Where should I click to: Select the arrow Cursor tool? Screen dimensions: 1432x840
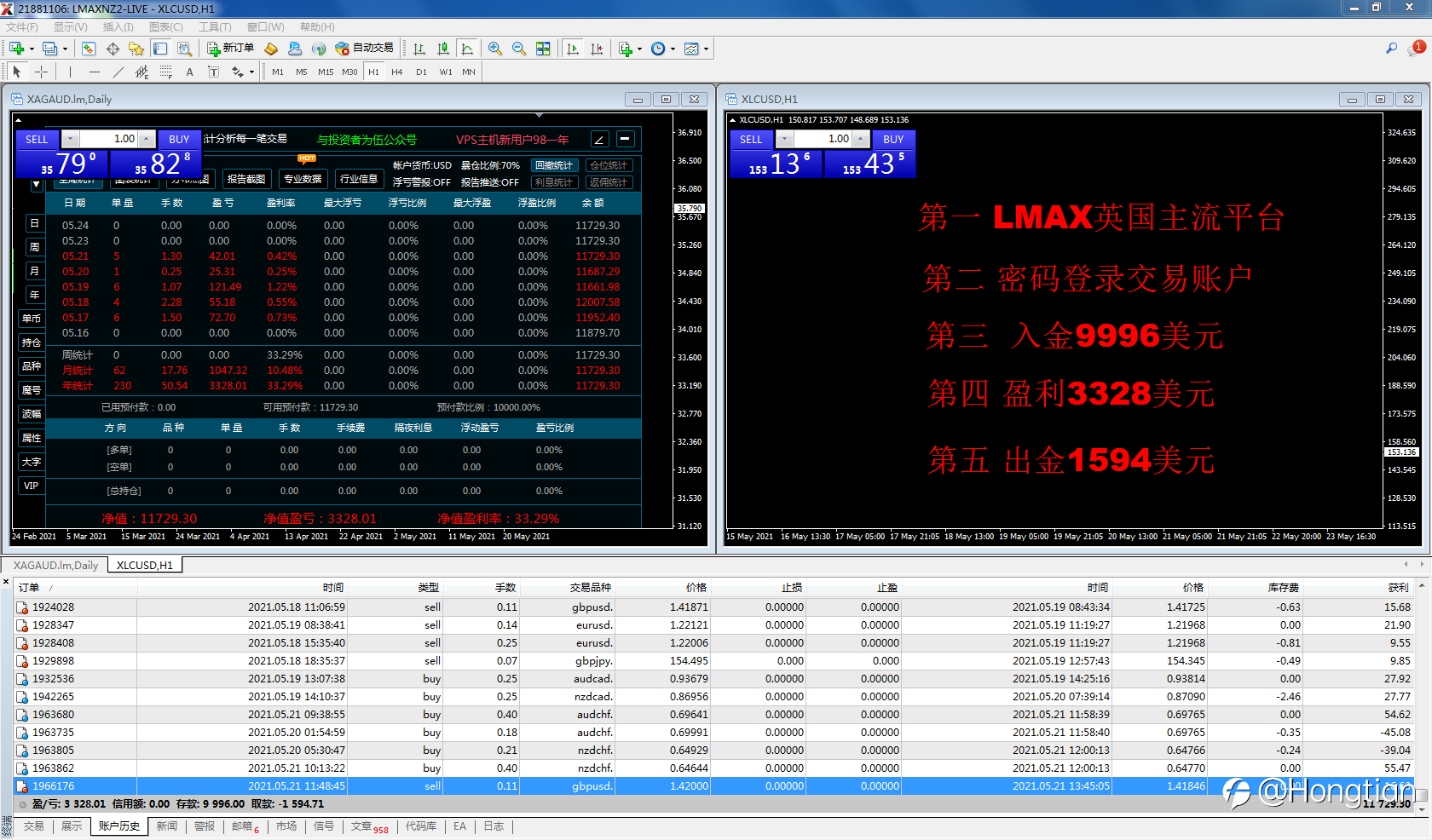(17, 72)
